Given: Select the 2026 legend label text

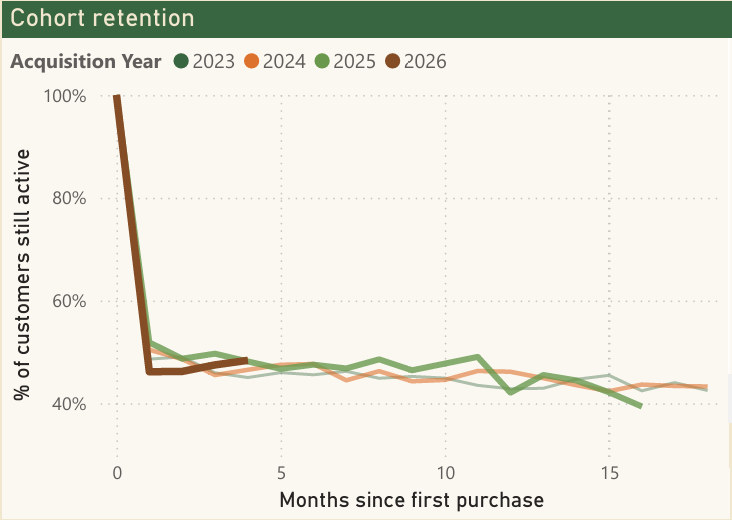Looking at the screenshot, I should [x=425, y=62].
